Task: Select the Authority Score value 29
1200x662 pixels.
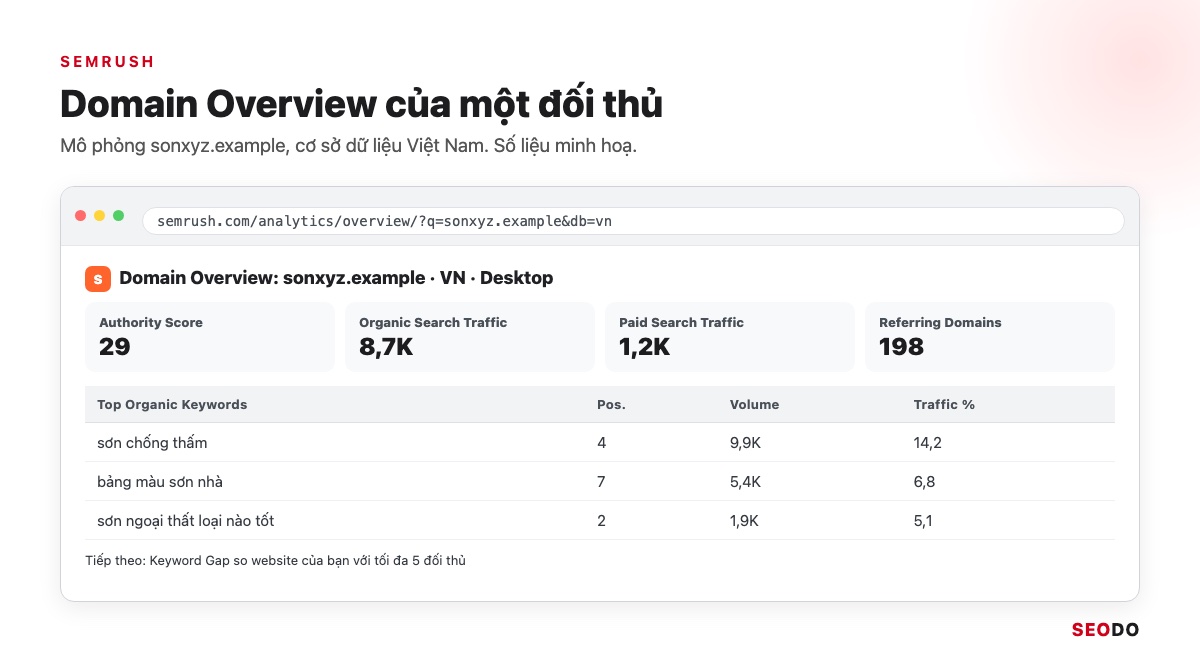Action: 115,347
